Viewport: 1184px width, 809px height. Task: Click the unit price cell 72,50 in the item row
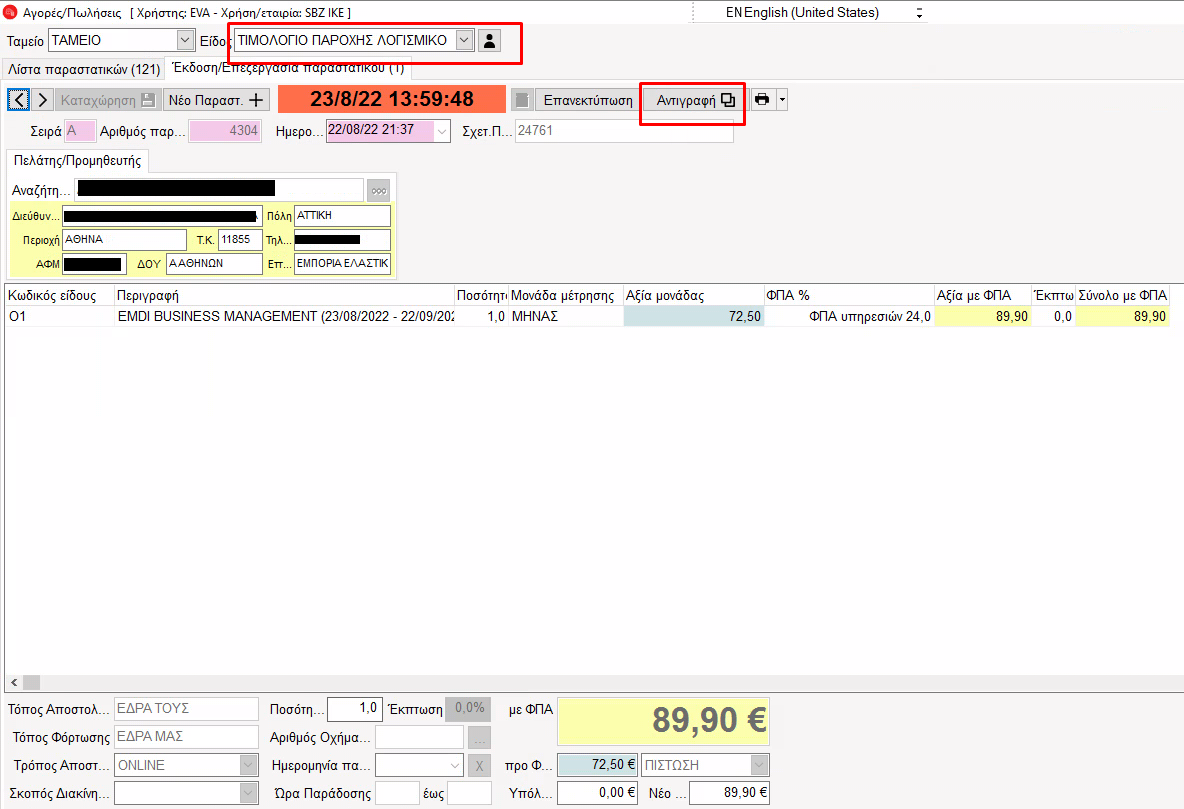point(694,316)
